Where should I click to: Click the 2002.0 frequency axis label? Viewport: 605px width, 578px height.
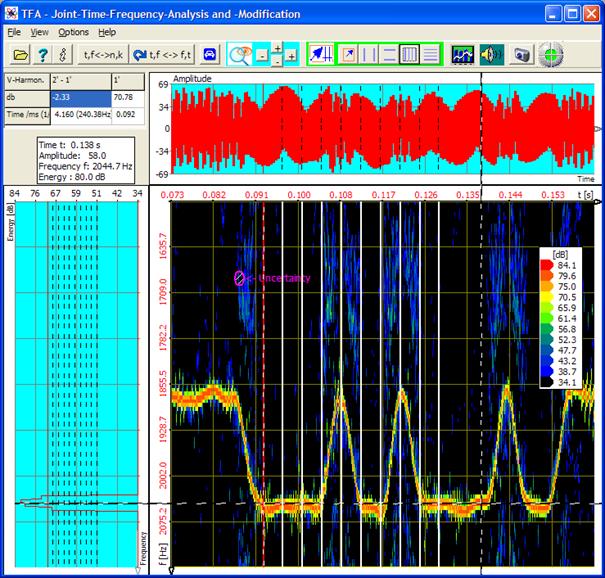point(163,475)
